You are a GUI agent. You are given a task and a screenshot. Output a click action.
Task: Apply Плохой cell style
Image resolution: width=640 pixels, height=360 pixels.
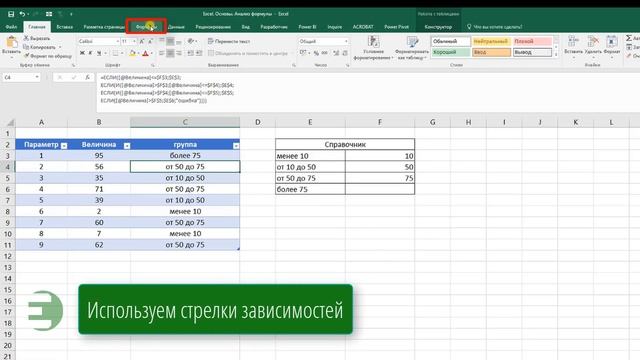[532, 41]
